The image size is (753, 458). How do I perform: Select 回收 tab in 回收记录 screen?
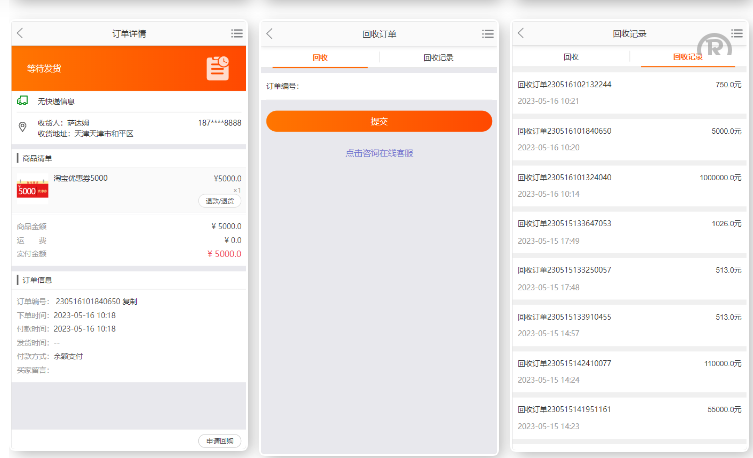point(570,58)
